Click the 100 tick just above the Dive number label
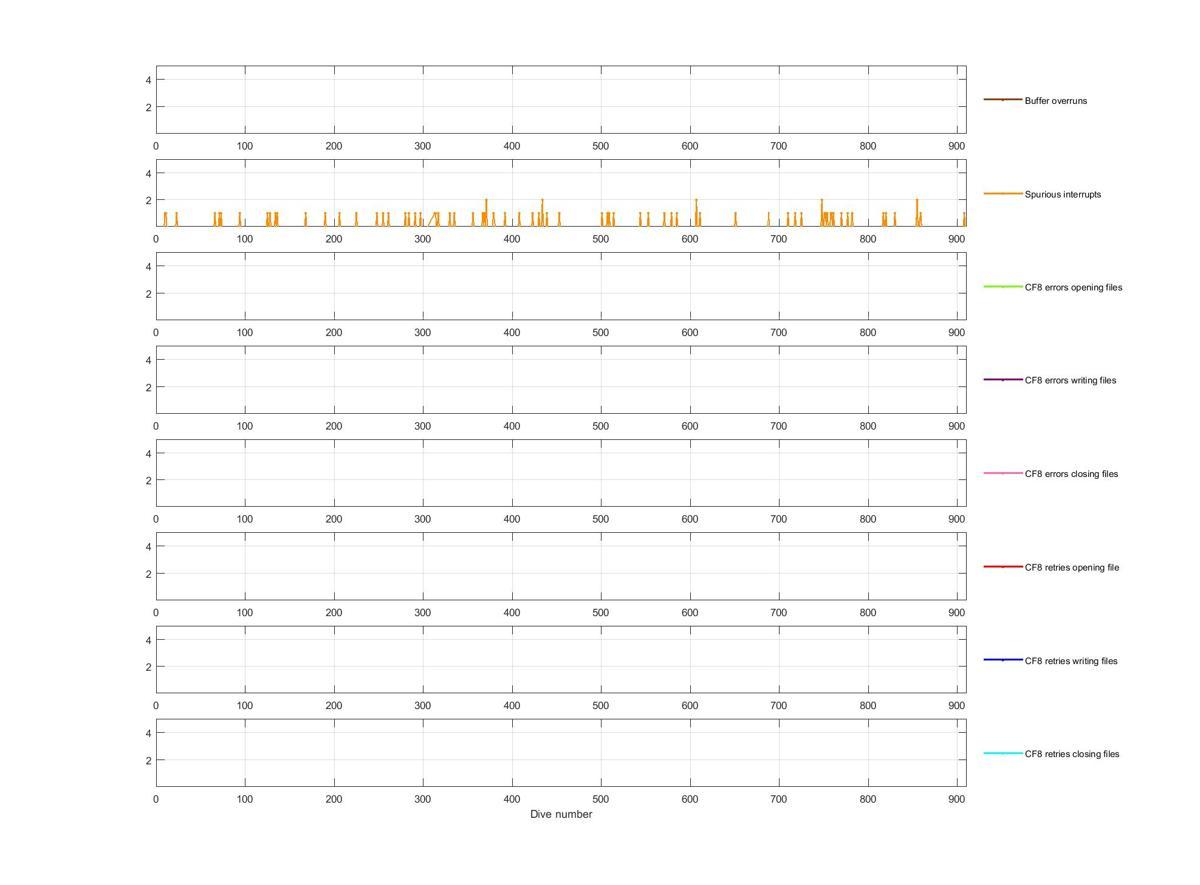The image size is (1200, 885). click(x=245, y=799)
